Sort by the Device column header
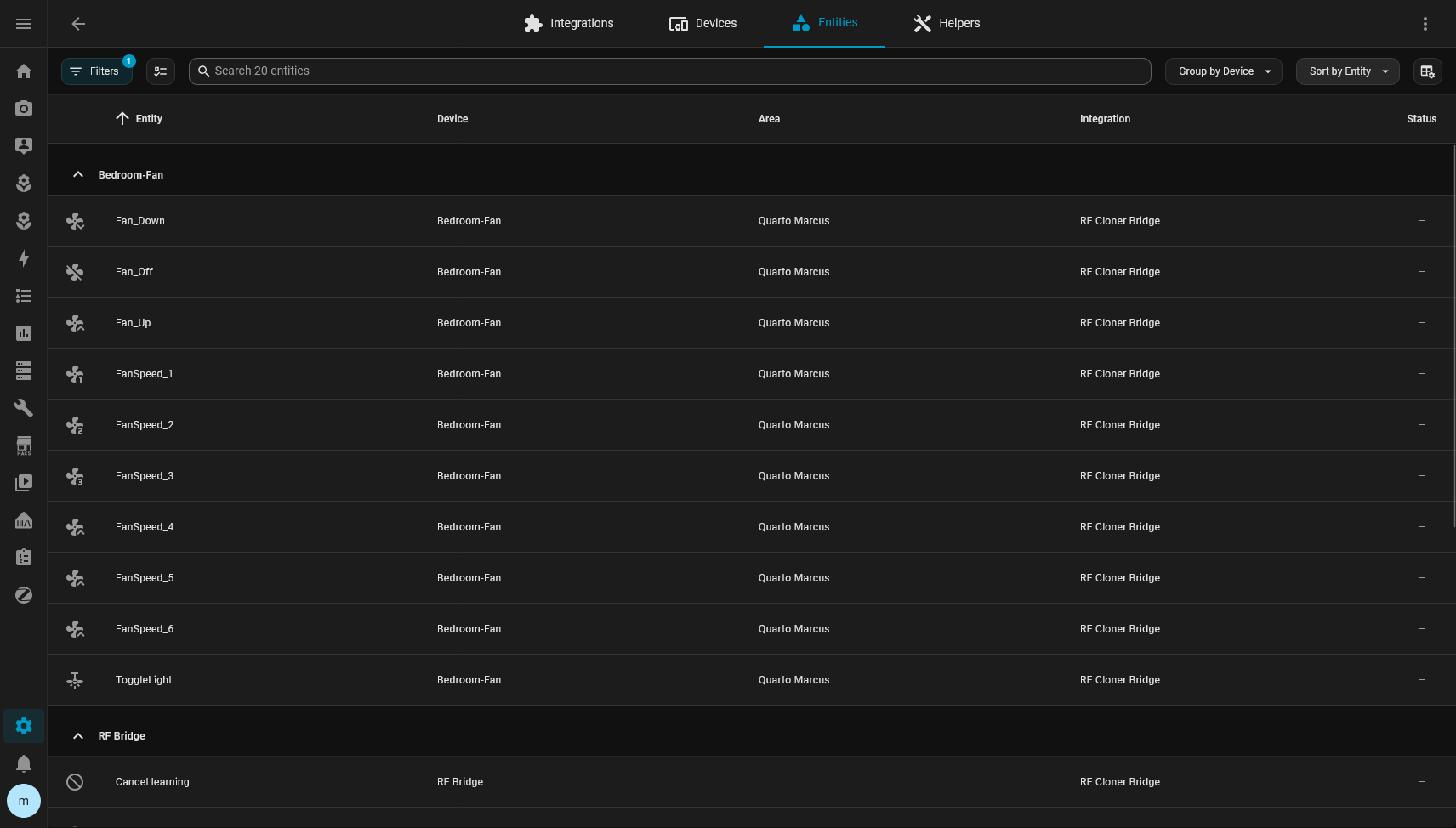The image size is (1456, 828). coord(452,119)
